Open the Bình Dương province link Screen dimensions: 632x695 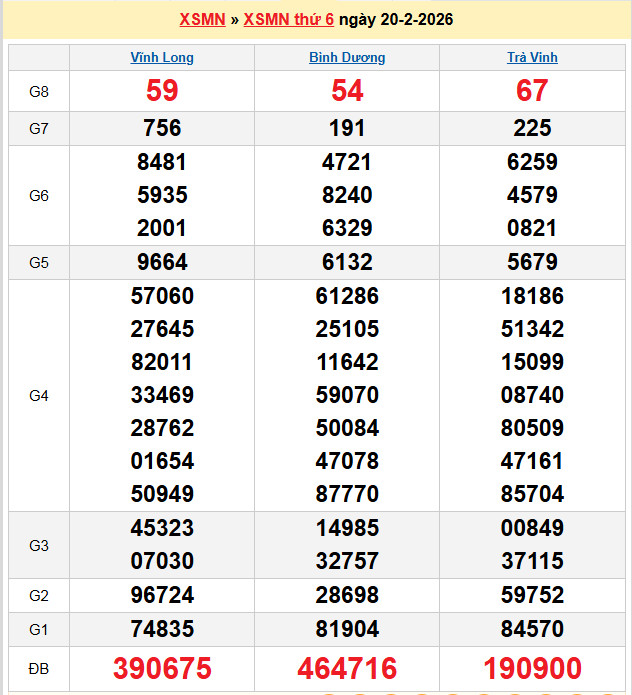(347, 58)
